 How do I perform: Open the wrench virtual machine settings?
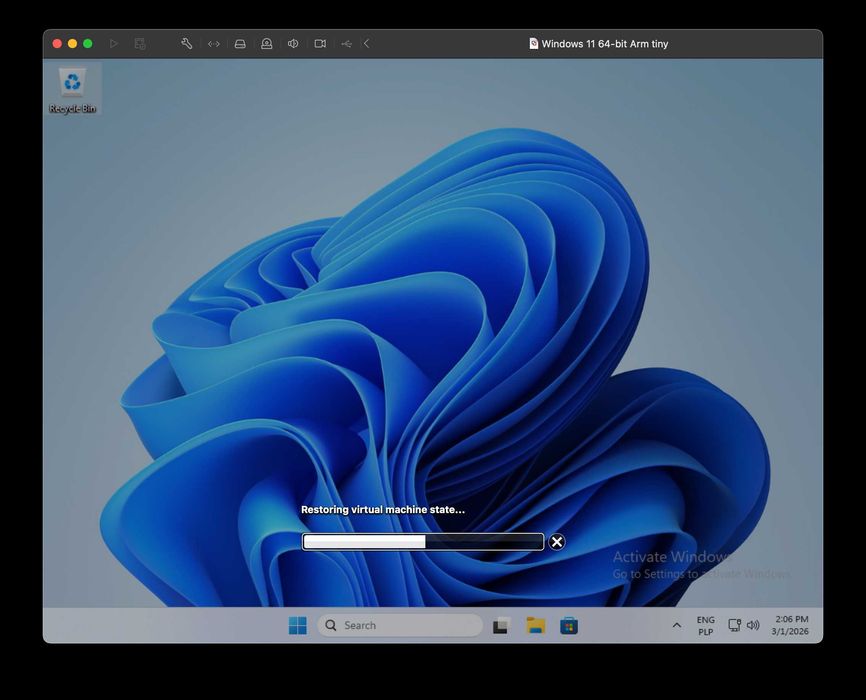187,44
